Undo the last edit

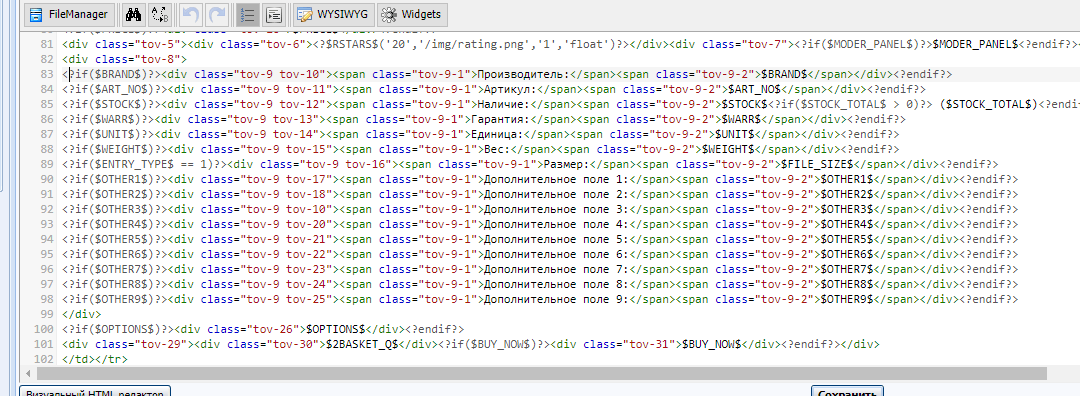tap(190, 14)
